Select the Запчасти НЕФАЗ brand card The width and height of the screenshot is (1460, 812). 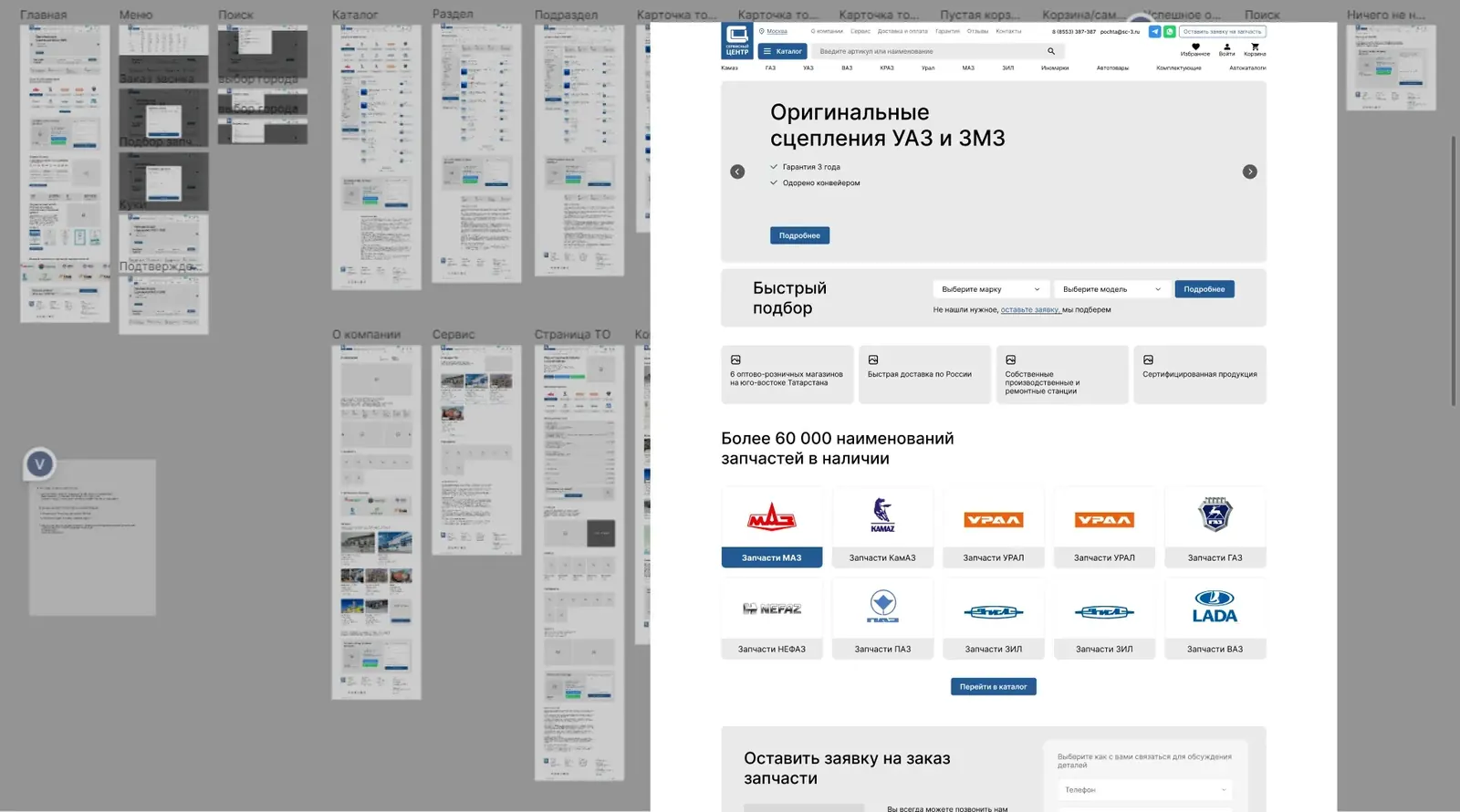(772, 619)
